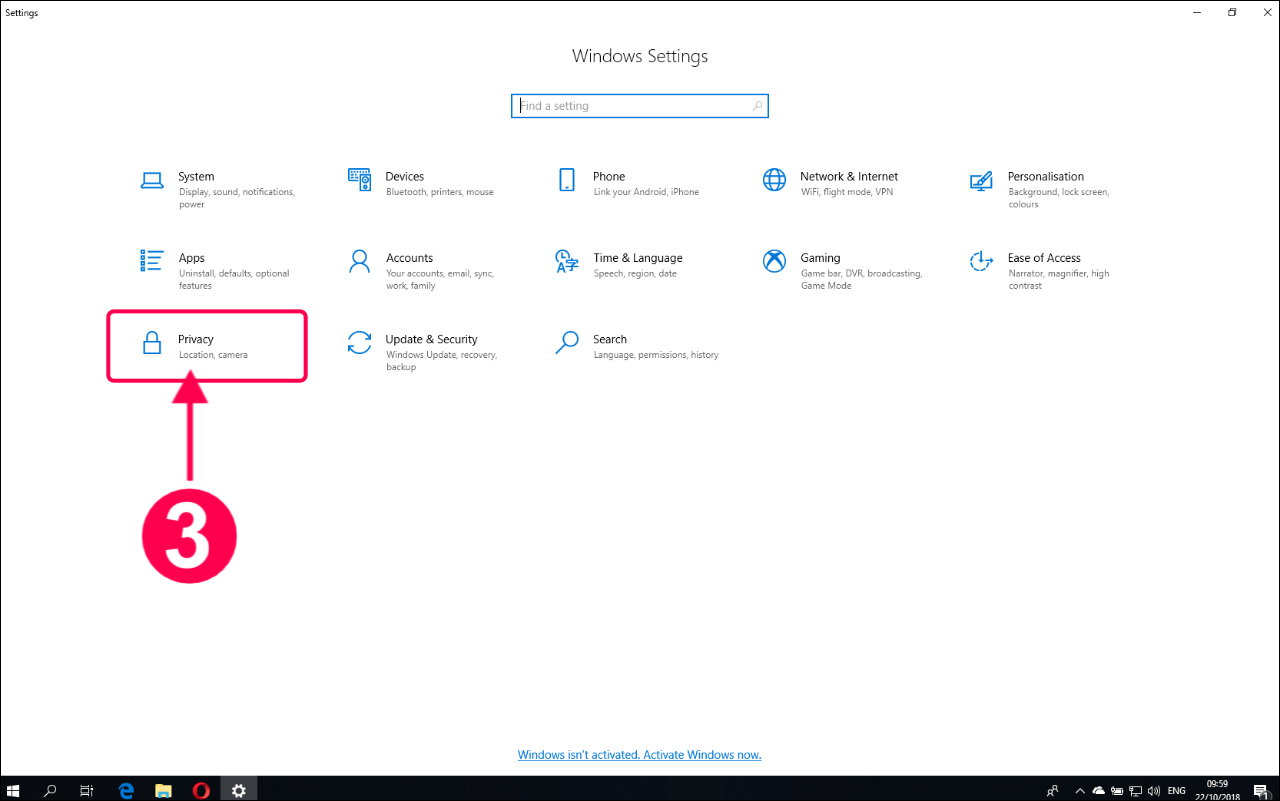The width and height of the screenshot is (1280, 801).
Task: Click the Windows Settings heading
Action: pos(640,56)
